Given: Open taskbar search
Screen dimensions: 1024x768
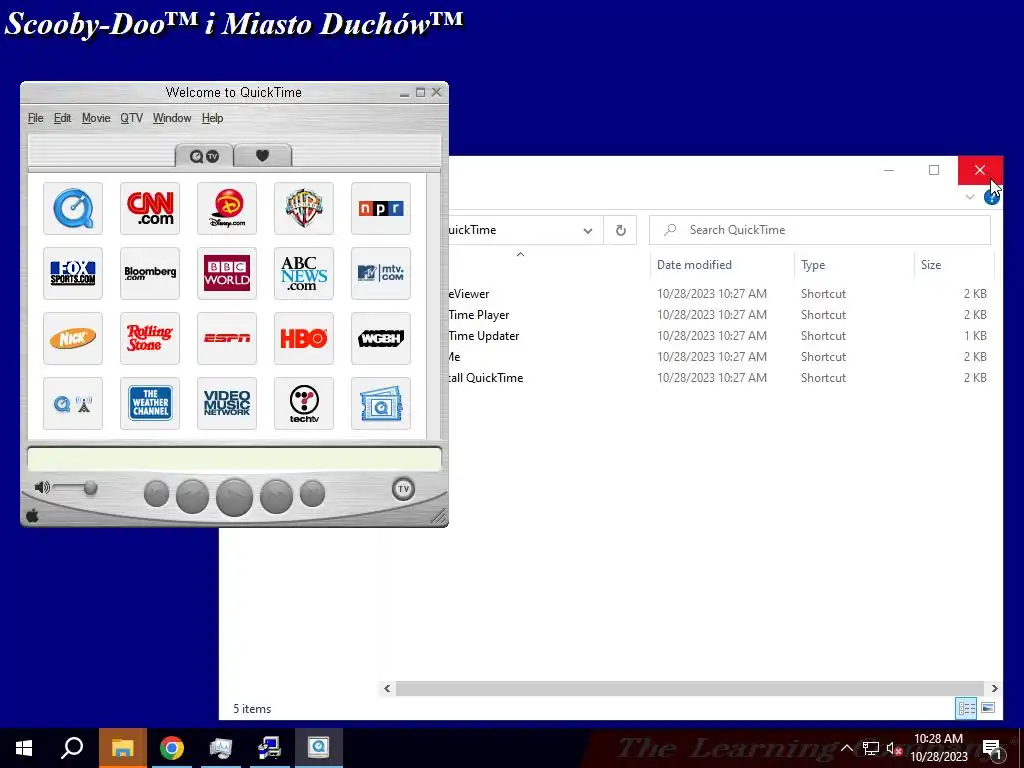Looking at the screenshot, I should pyautogui.click(x=72, y=748).
